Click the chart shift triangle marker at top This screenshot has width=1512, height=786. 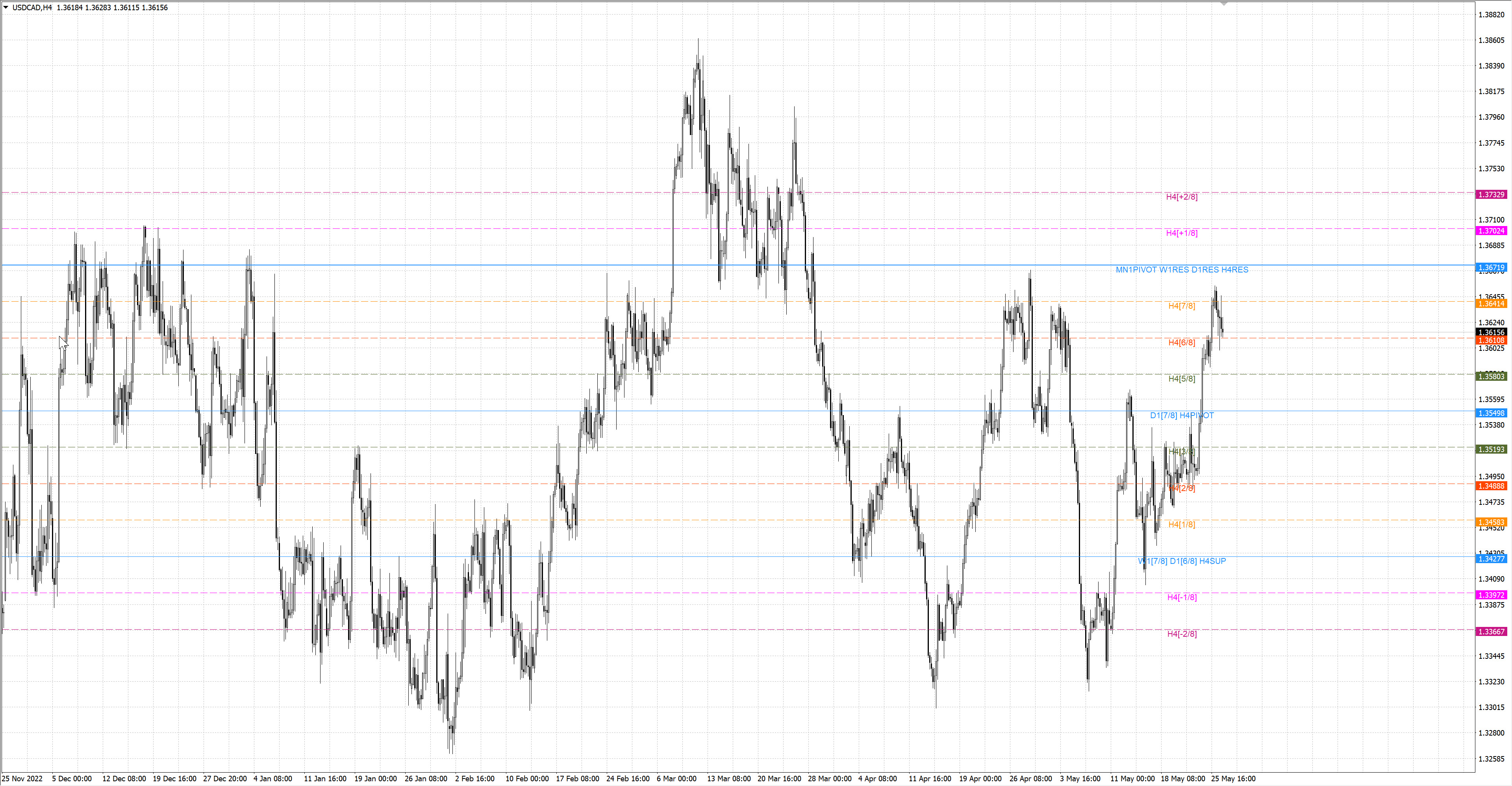1224,4
